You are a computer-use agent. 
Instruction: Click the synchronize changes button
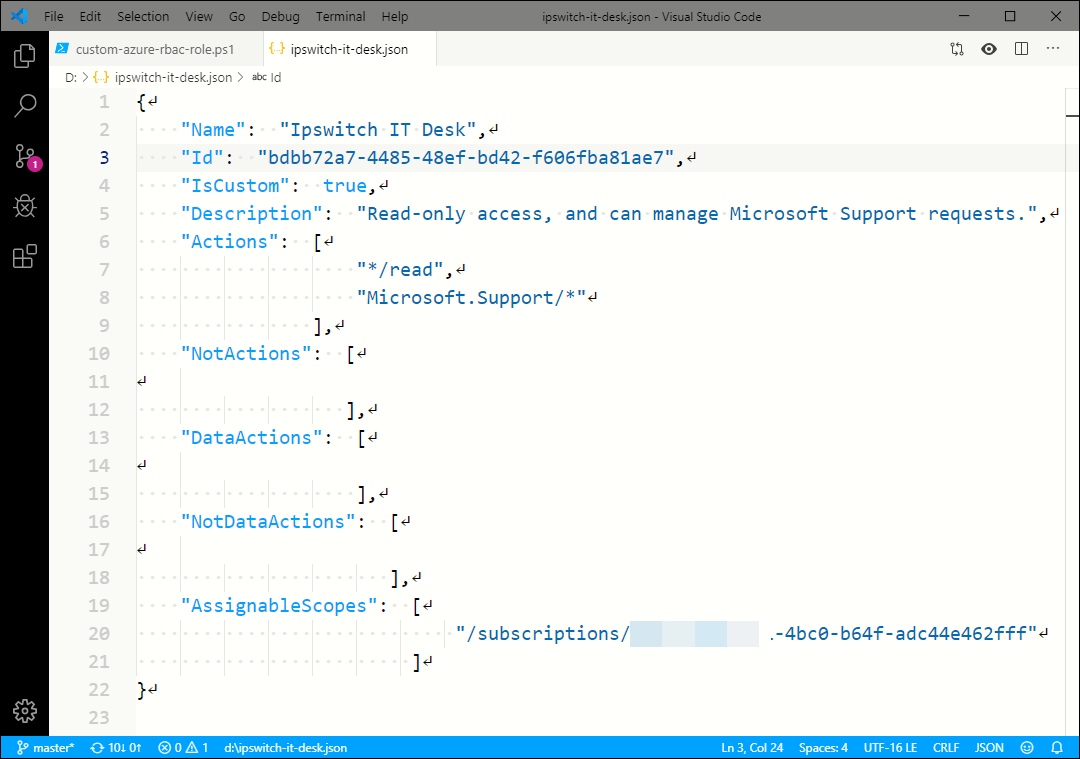pyautogui.click(x=116, y=747)
